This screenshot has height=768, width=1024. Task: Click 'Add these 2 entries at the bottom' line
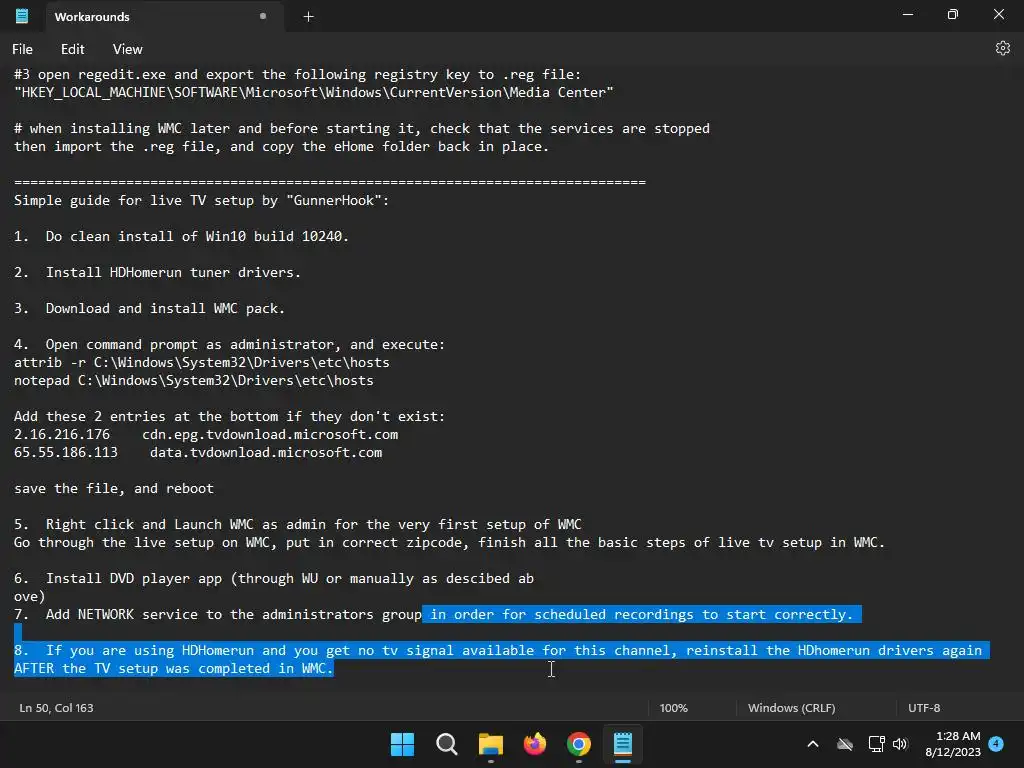229,416
